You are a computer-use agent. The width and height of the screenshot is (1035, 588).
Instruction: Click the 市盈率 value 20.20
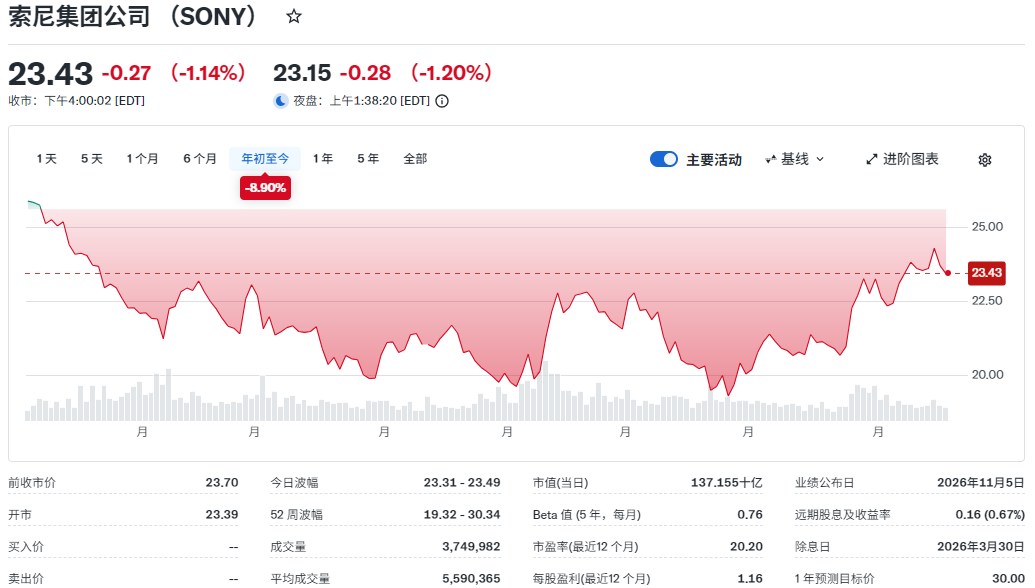pos(747,546)
